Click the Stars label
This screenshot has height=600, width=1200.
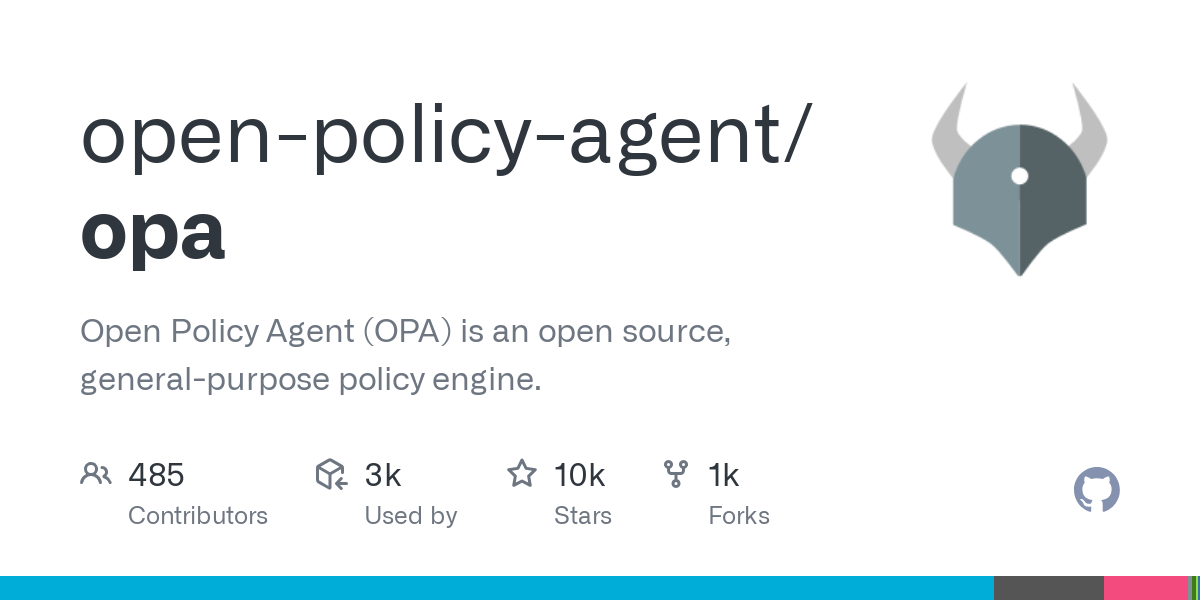(583, 516)
